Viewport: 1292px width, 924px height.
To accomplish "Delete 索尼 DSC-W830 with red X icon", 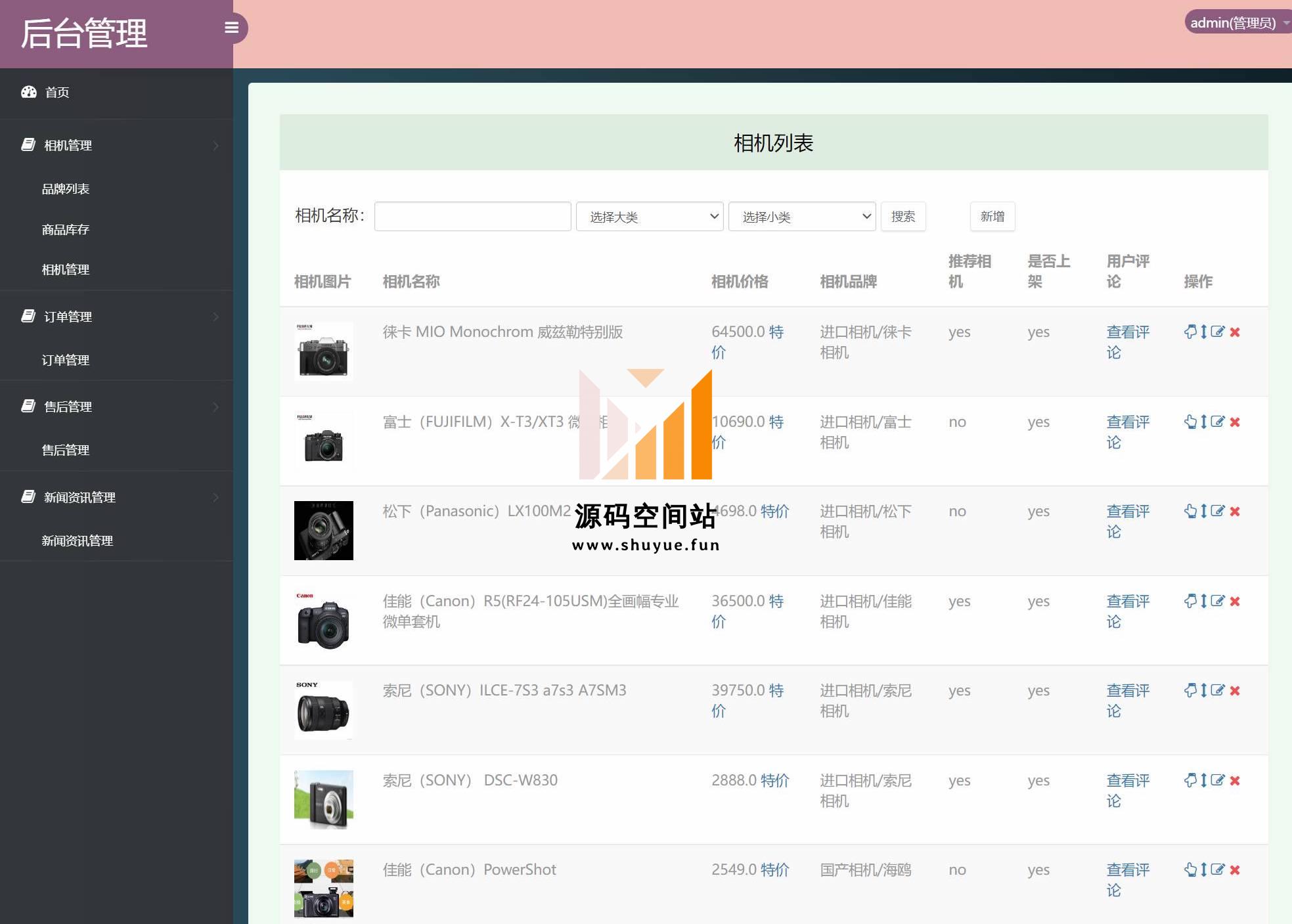I will [x=1235, y=781].
